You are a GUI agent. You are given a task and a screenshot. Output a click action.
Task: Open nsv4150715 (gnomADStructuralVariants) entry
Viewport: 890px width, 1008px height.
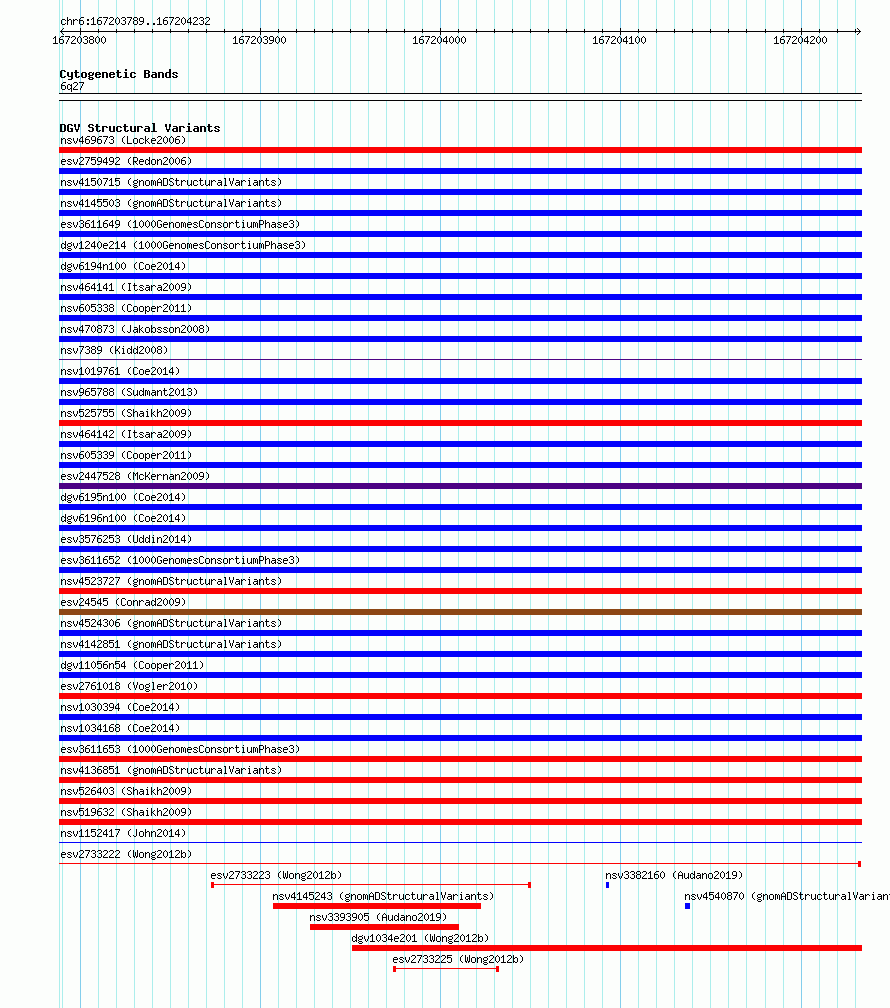tap(171, 183)
